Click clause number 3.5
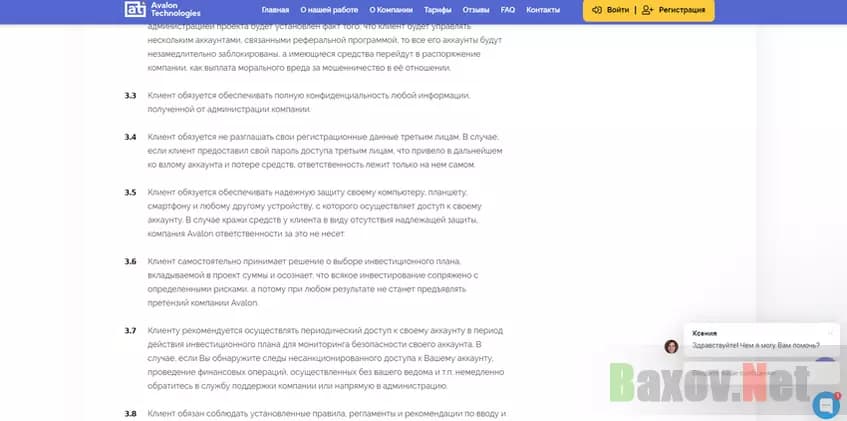 pos(130,192)
